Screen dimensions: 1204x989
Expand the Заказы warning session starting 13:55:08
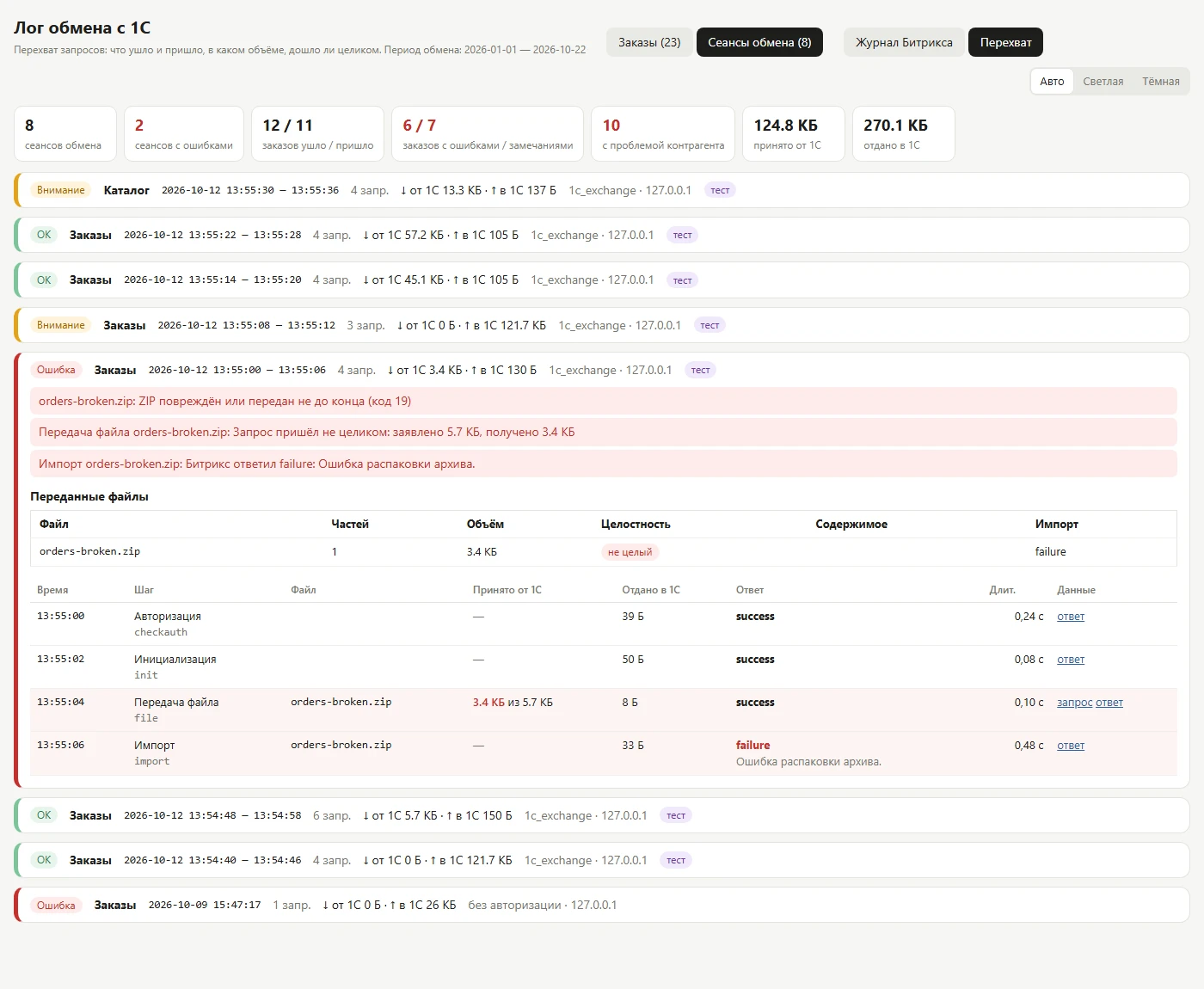[x=602, y=325]
